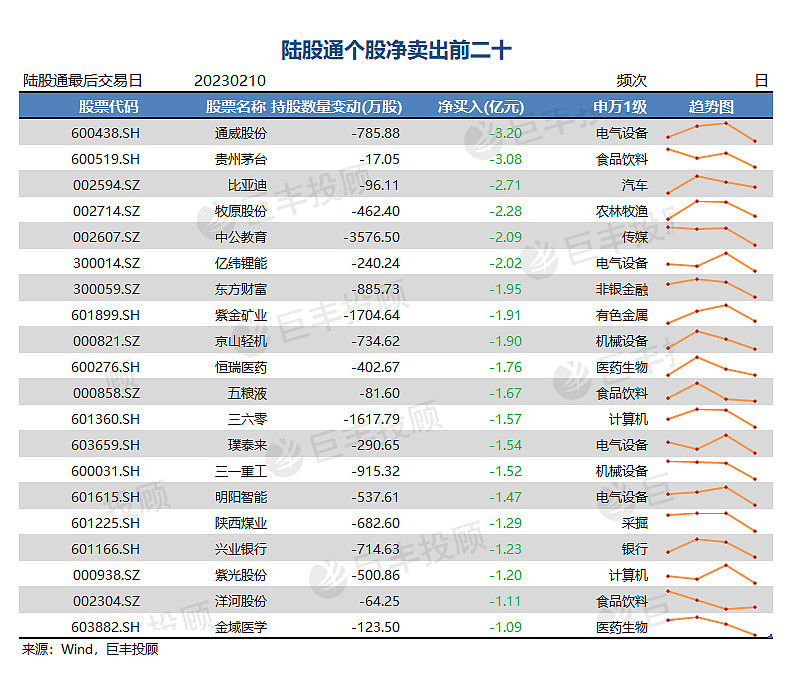Click the 频次 label

632,81
